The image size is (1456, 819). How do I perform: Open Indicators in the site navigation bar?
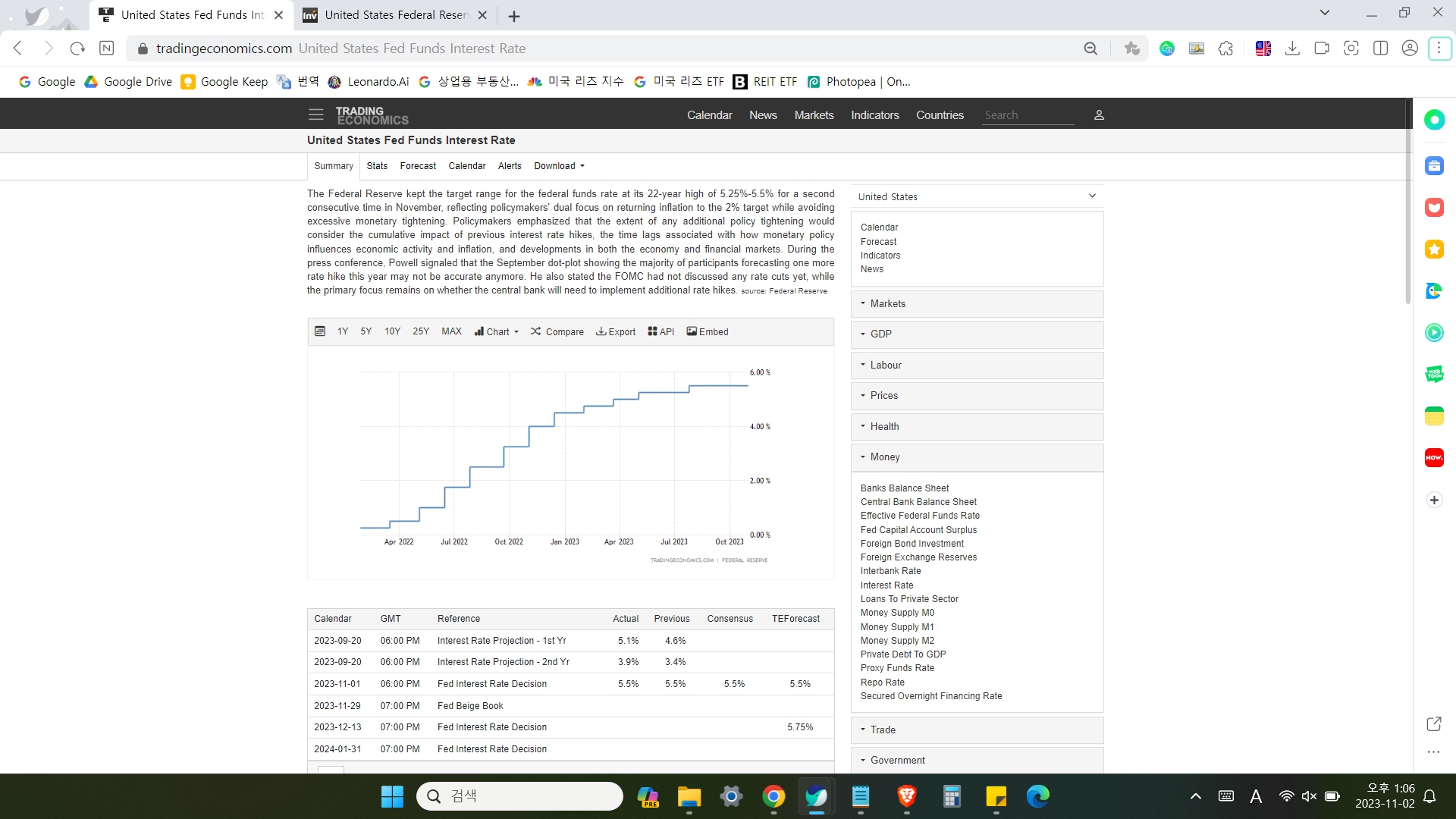pyautogui.click(x=874, y=115)
